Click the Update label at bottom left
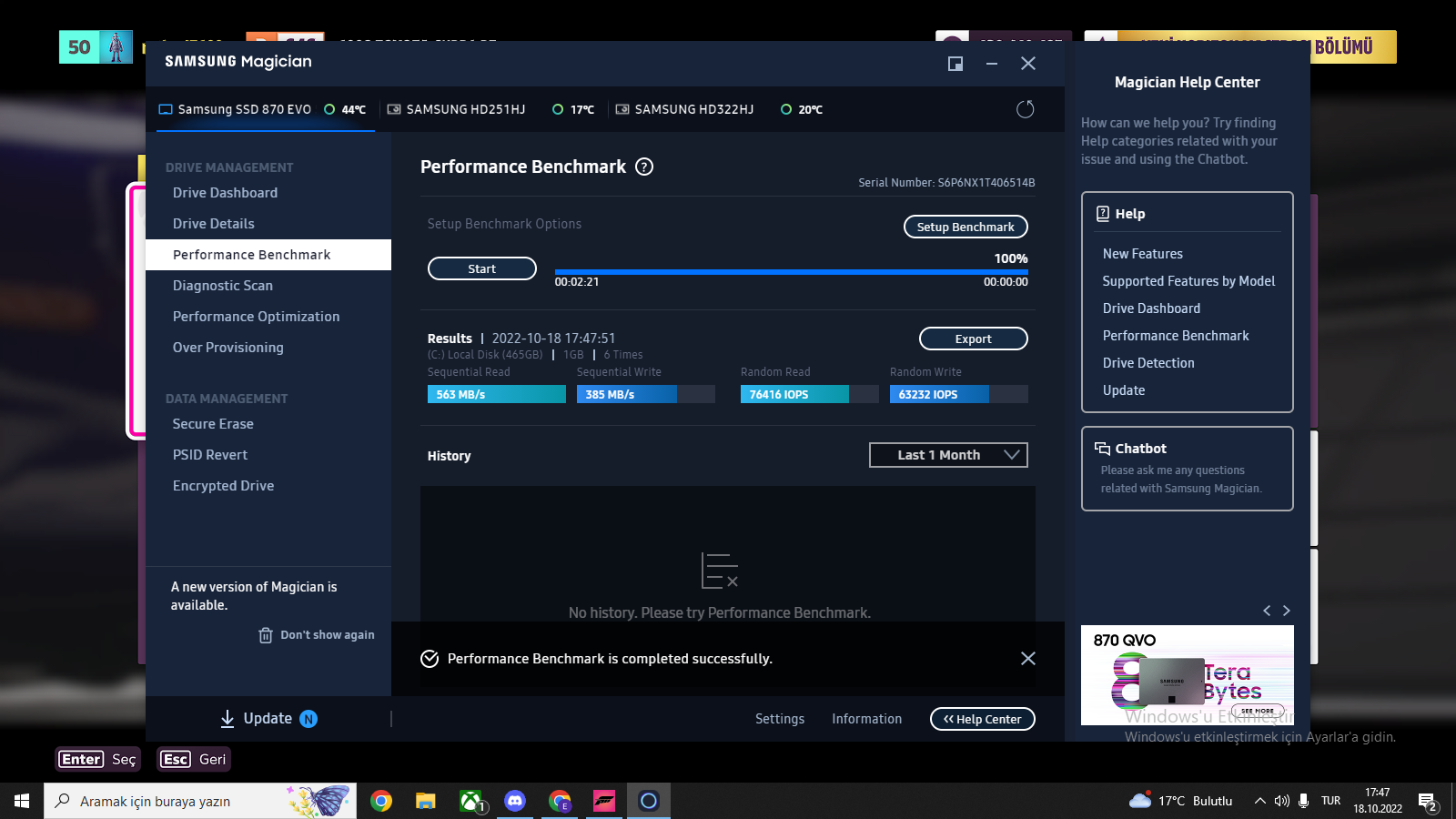Viewport: 1456px width, 819px height. tap(268, 719)
